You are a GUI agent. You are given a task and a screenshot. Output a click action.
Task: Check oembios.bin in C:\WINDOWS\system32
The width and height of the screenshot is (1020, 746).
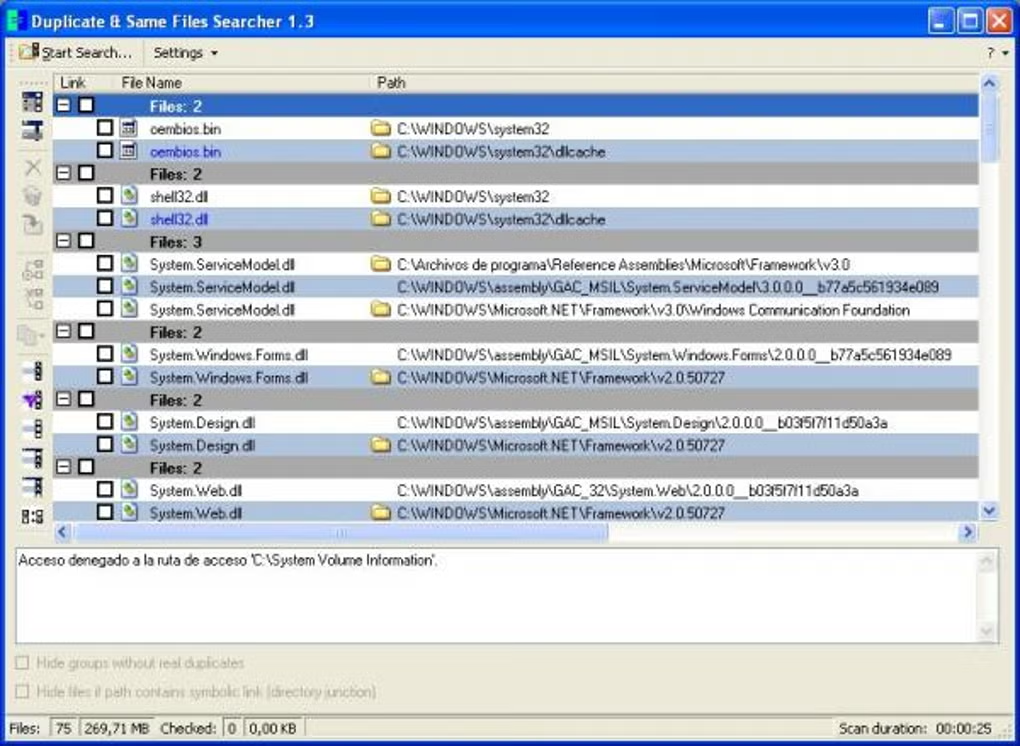click(105, 127)
